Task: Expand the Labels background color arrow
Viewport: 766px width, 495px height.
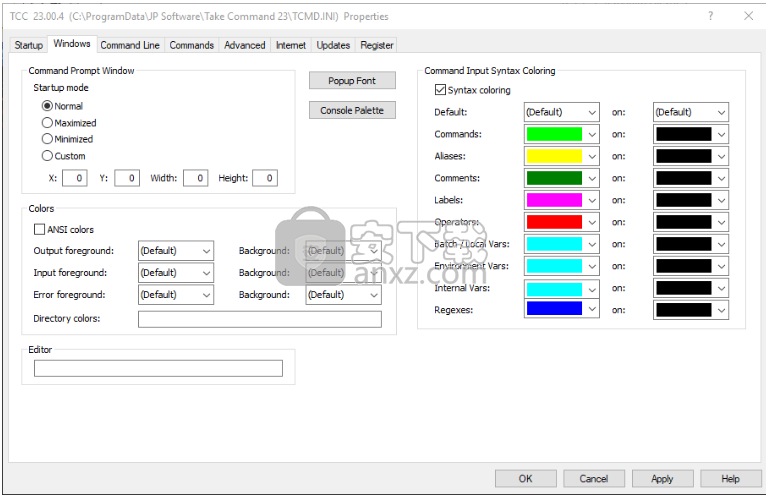Action: (722, 200)
